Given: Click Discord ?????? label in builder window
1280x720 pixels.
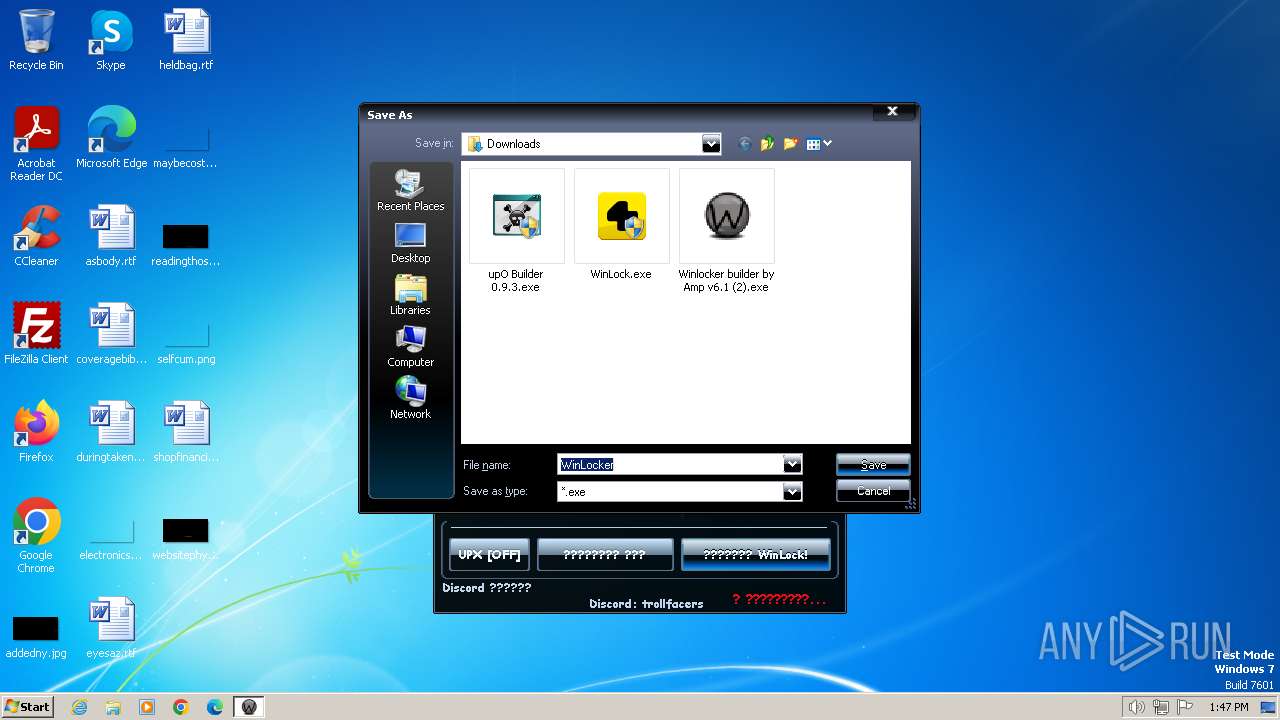Looking at the screenshot, I should tap(487, 588).
